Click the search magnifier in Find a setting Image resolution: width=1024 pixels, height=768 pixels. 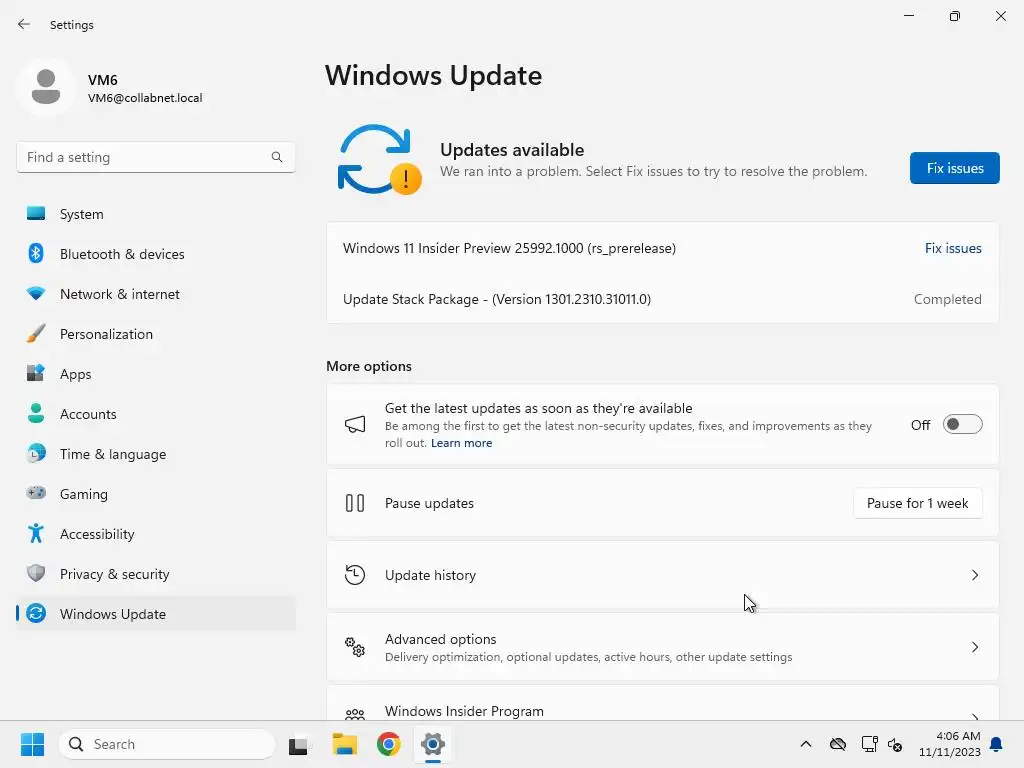(x=277, y=157)
